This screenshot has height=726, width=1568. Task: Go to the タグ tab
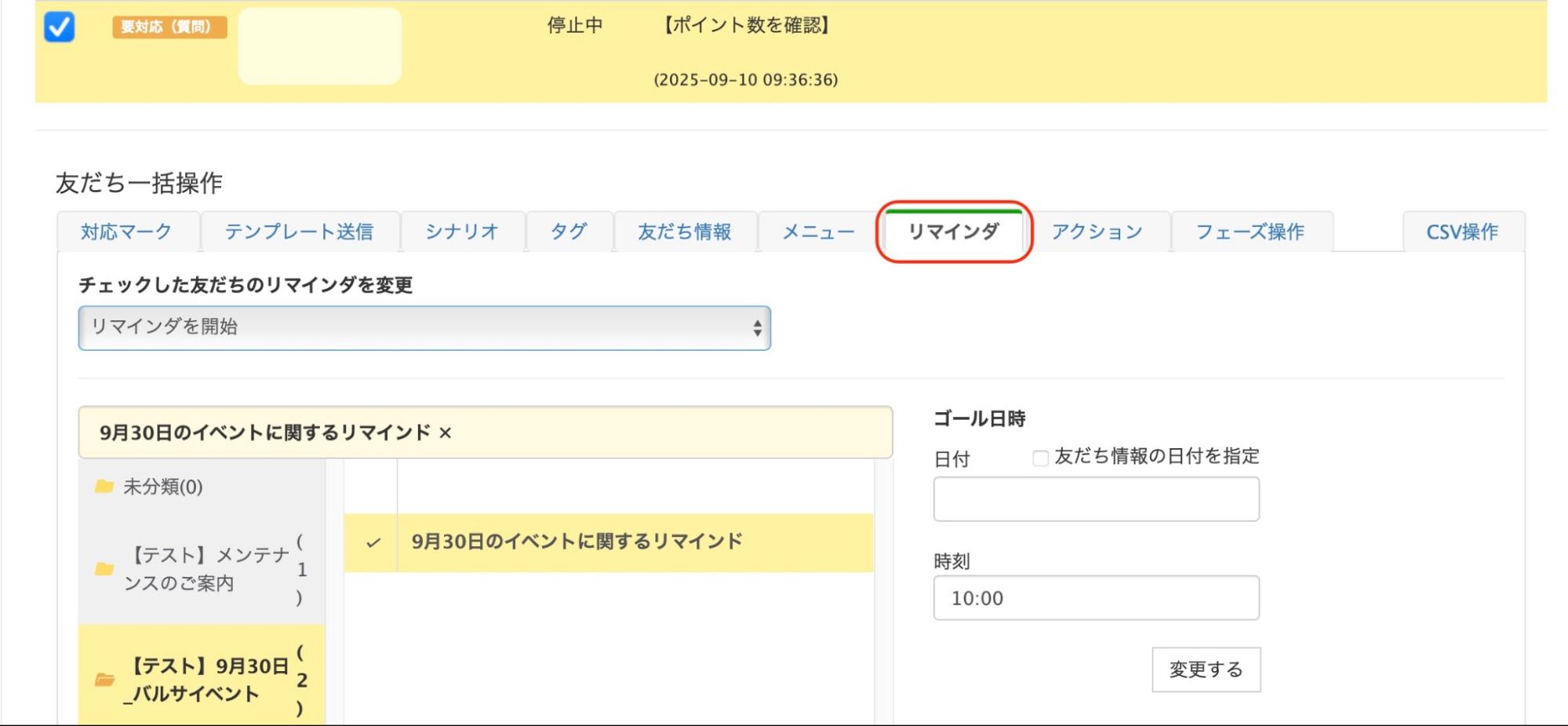point(569,232)
